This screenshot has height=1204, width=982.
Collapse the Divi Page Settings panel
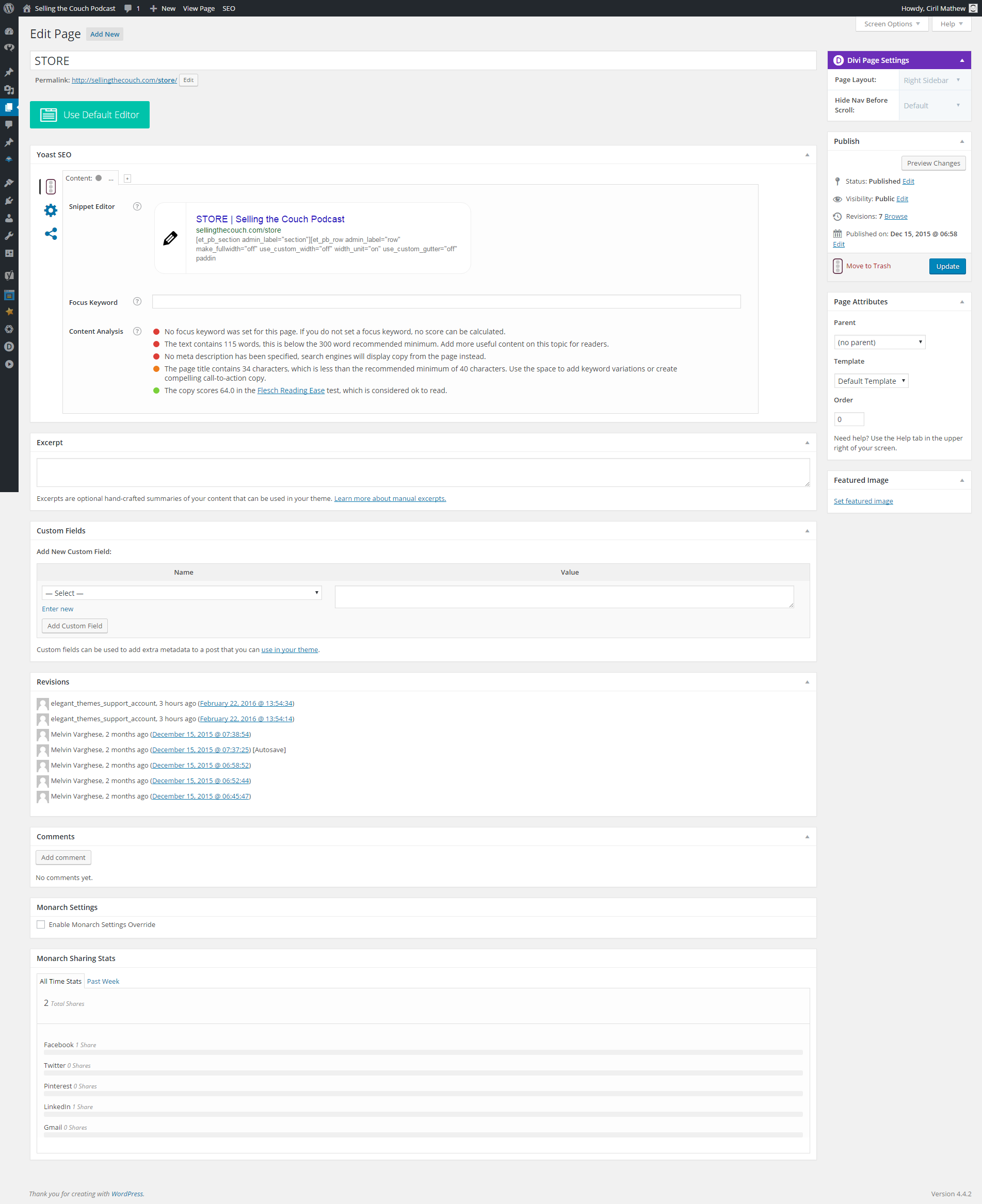pos(962,60)
